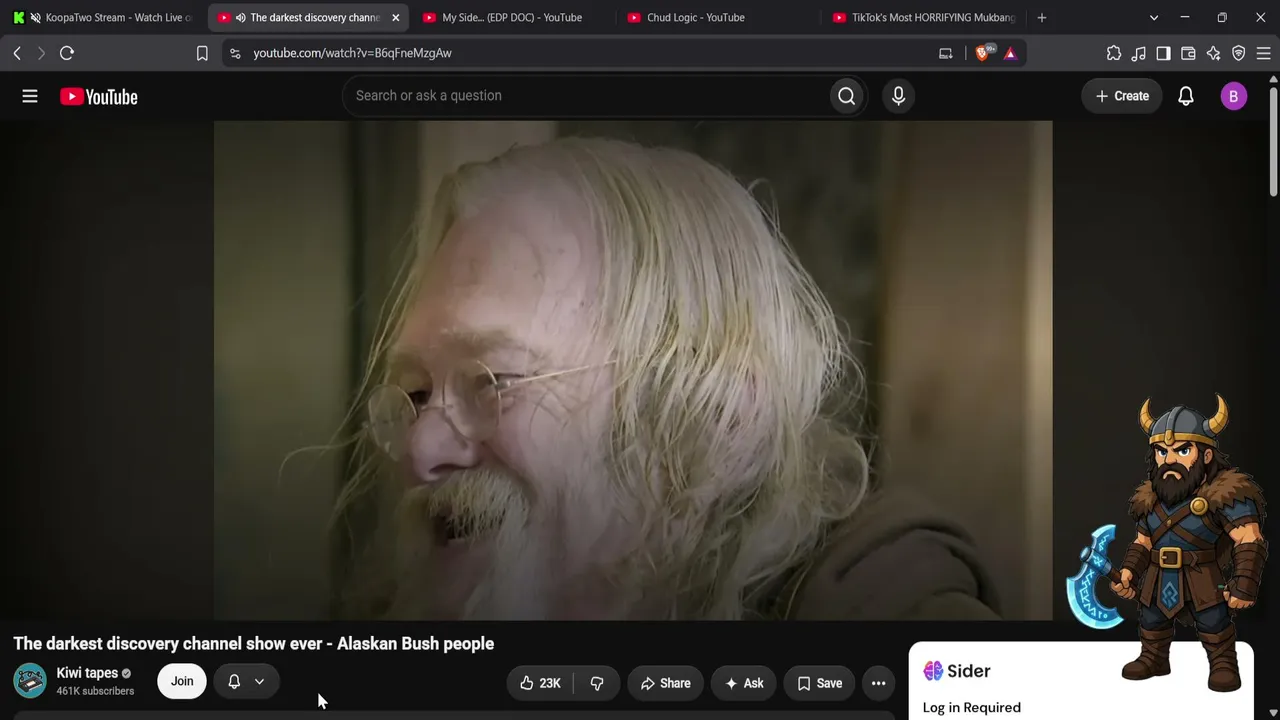1280x720 pixels.
Task: Save video to a playlist
Action: 819,683
